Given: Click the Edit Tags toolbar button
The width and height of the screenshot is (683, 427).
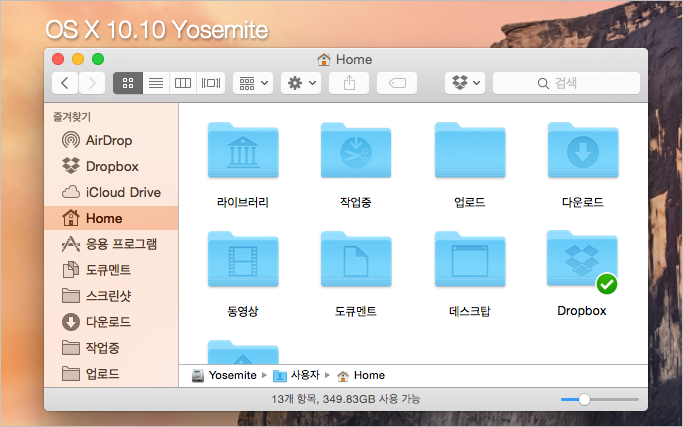Looking at the screenshot, I should (397, 83).
